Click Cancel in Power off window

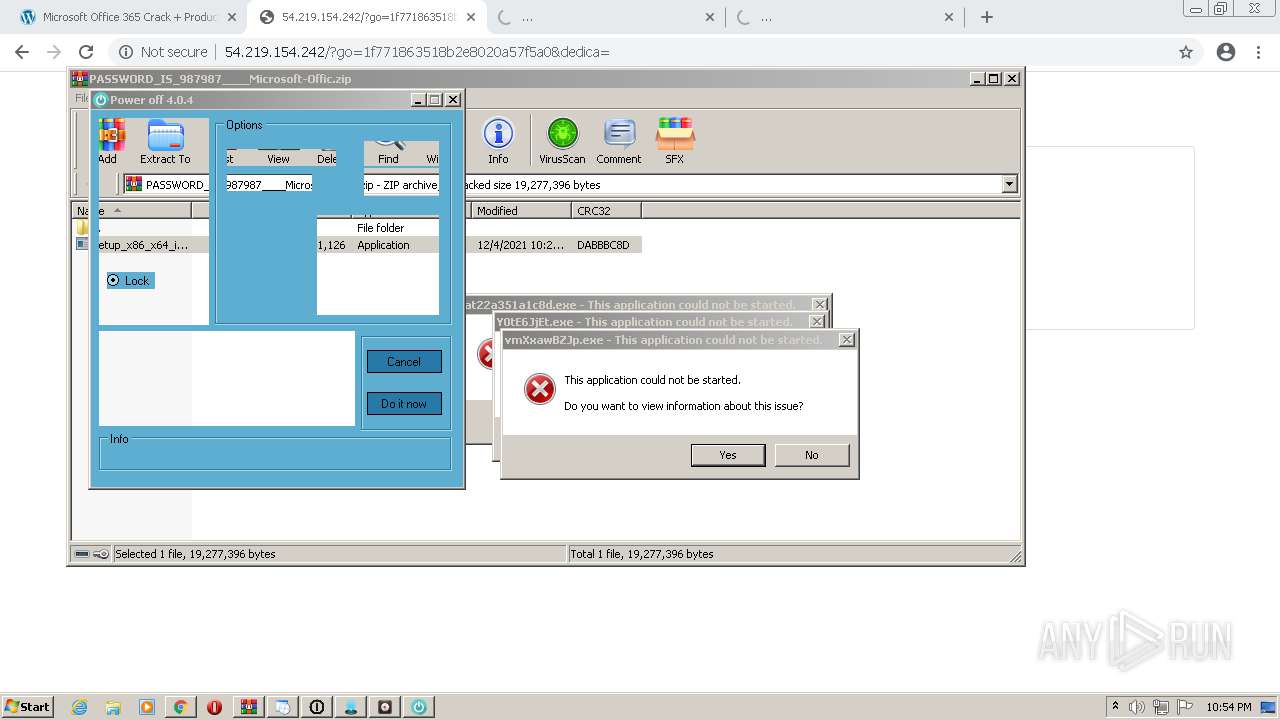click(x=404, y=362)
